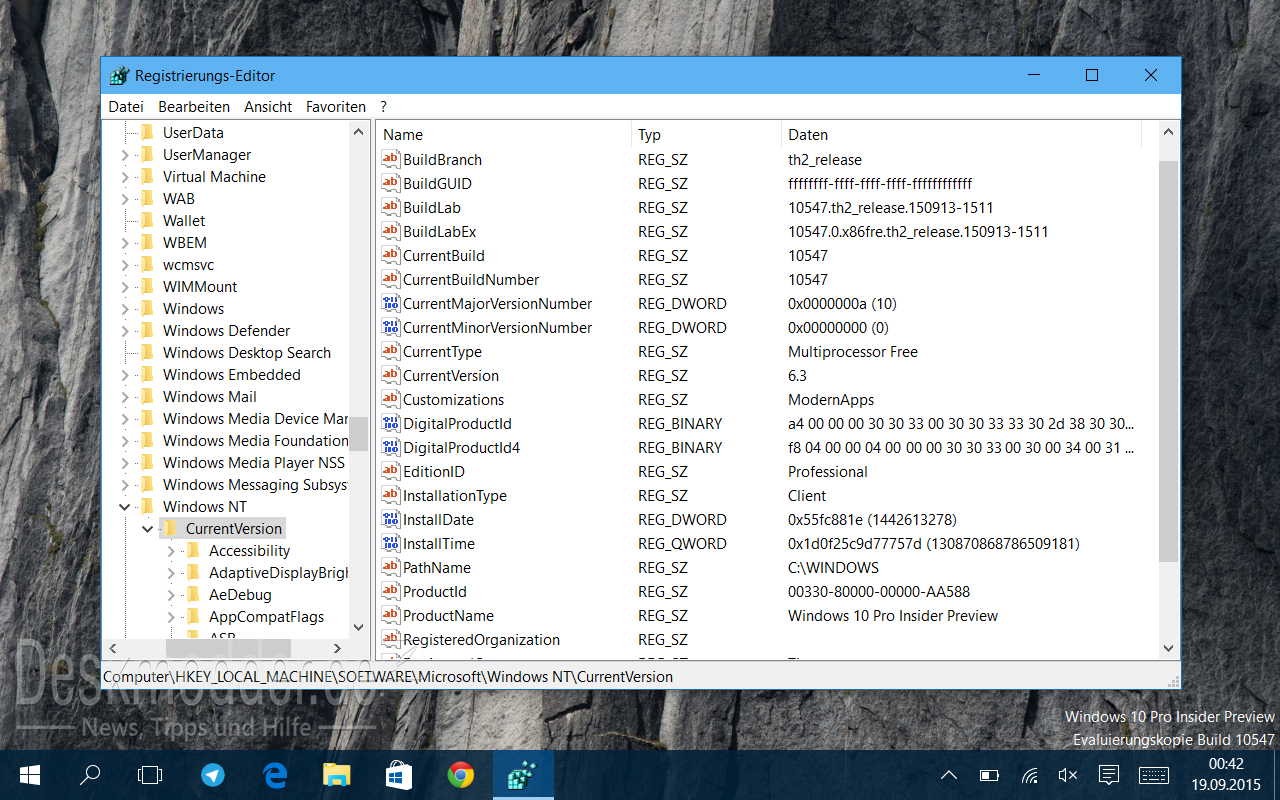Click the open folder icon of CurrentVersion

[169, 528]
